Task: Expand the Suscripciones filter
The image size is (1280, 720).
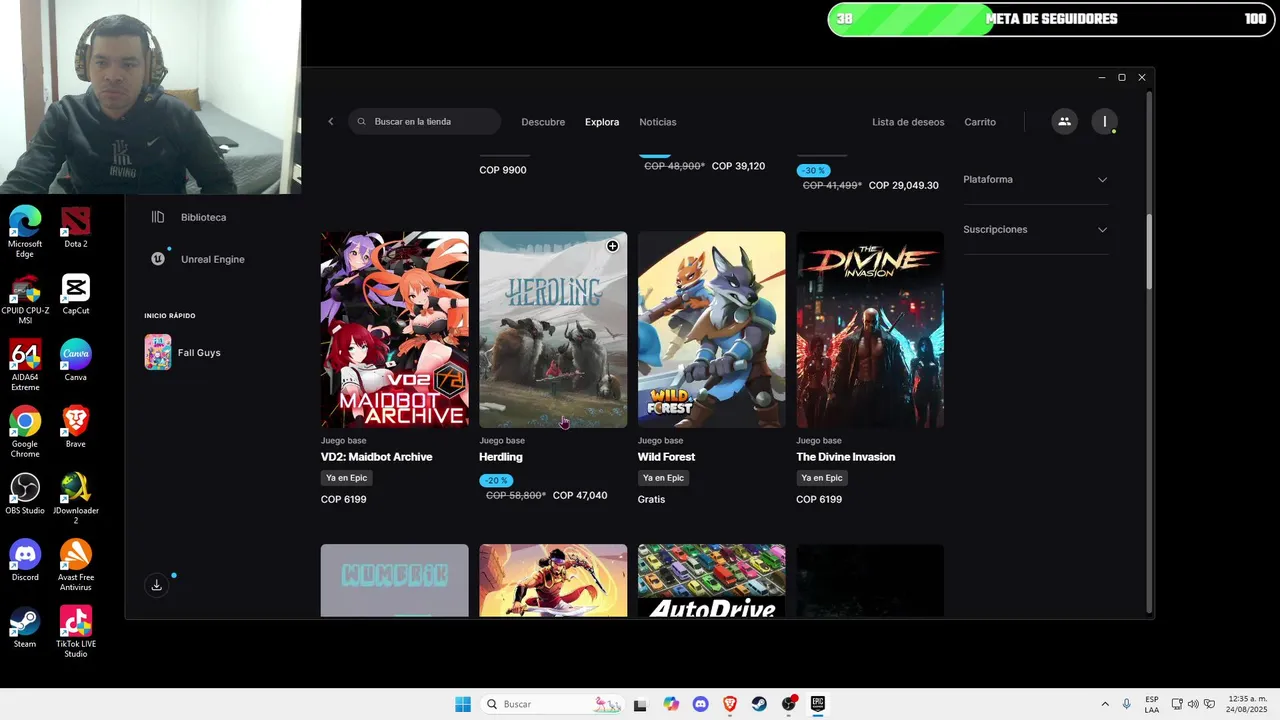Action: click(1035, 230)
